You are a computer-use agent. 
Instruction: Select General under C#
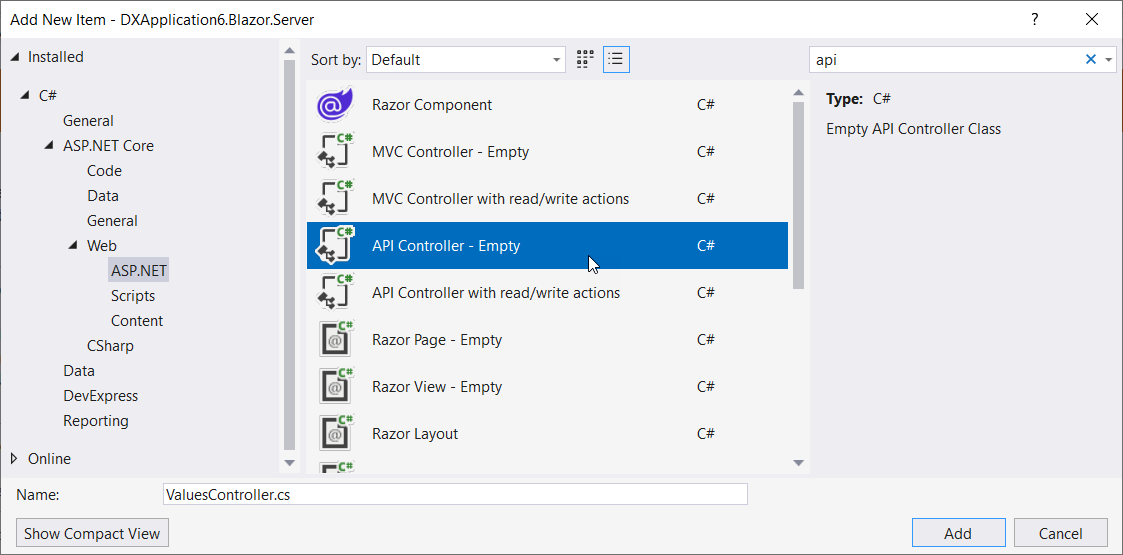pyautogui.click(x=88, y=121)
